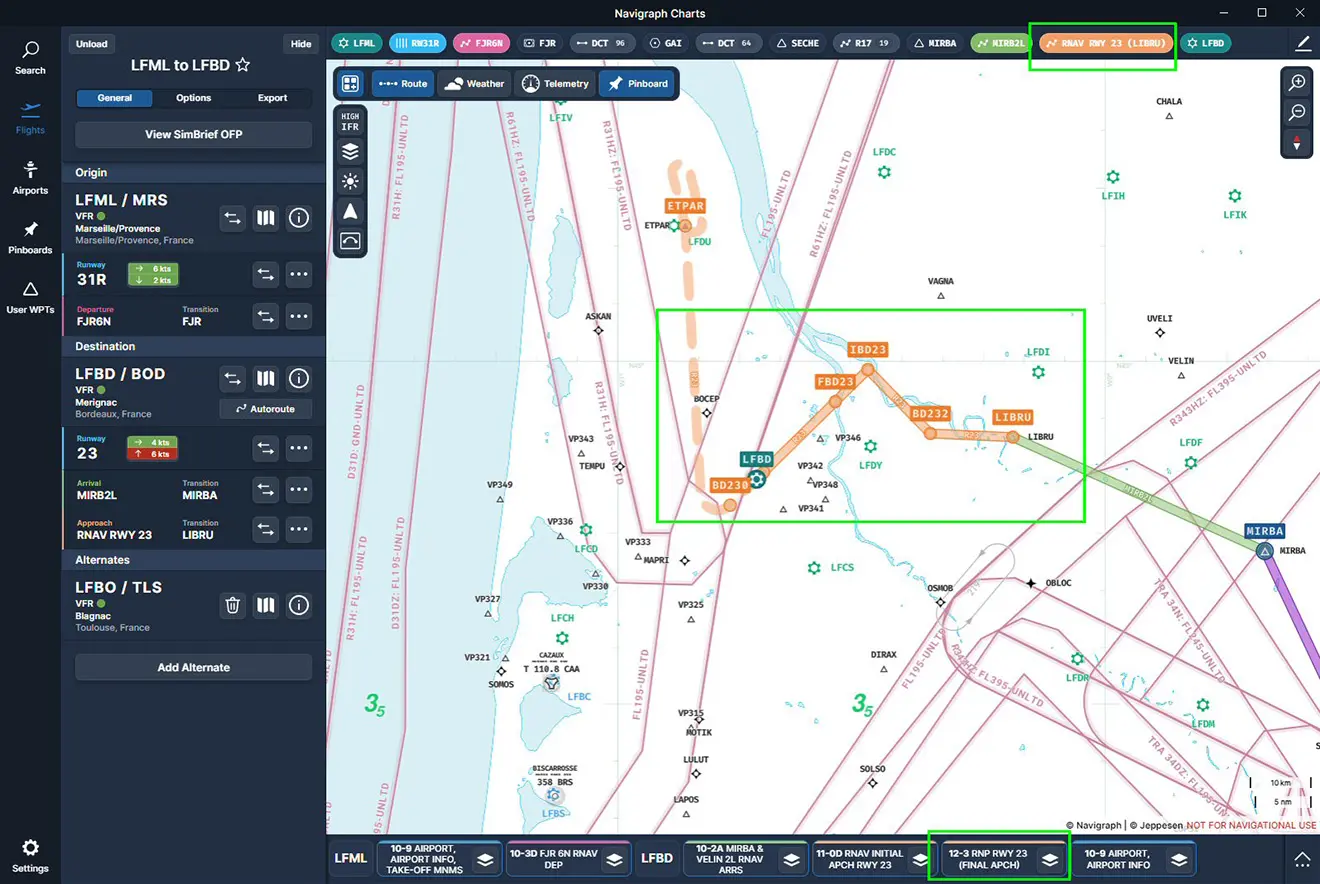1320x884 pixels.
Task: Click the LIBRU waypoint label on map
Action: click(x=1012, y=417)
